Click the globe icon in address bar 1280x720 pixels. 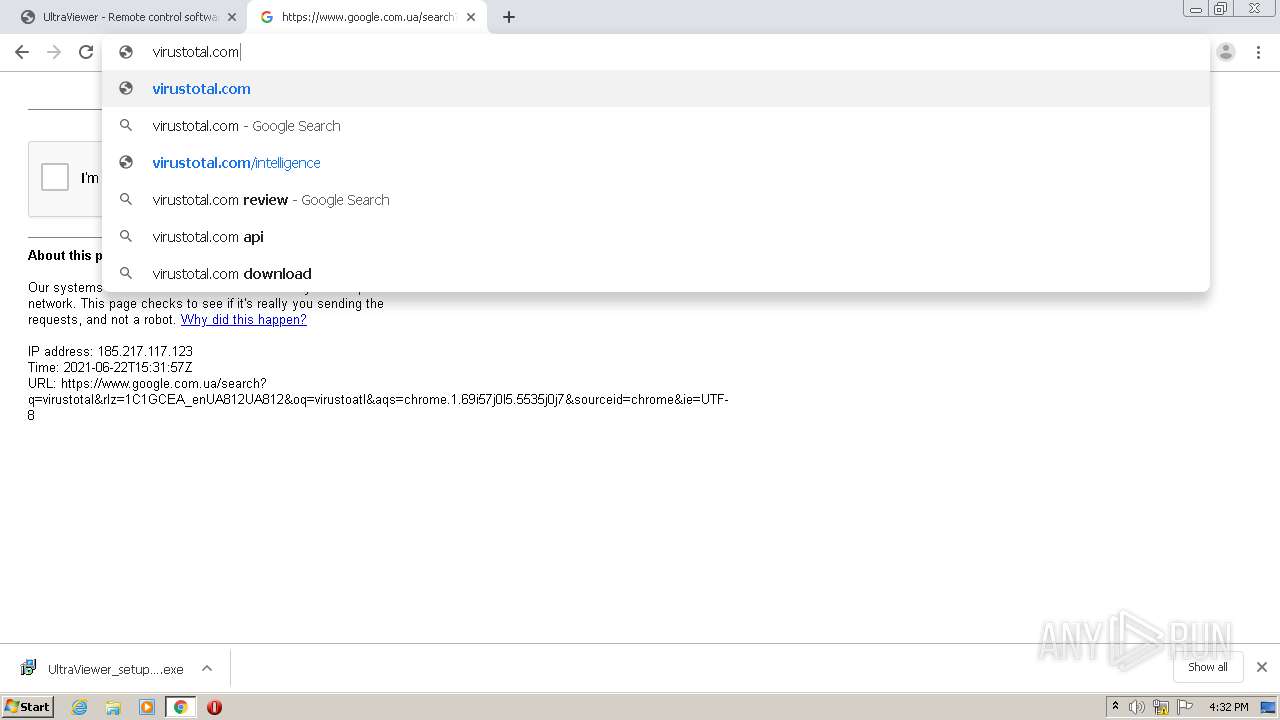click(126, 52)
